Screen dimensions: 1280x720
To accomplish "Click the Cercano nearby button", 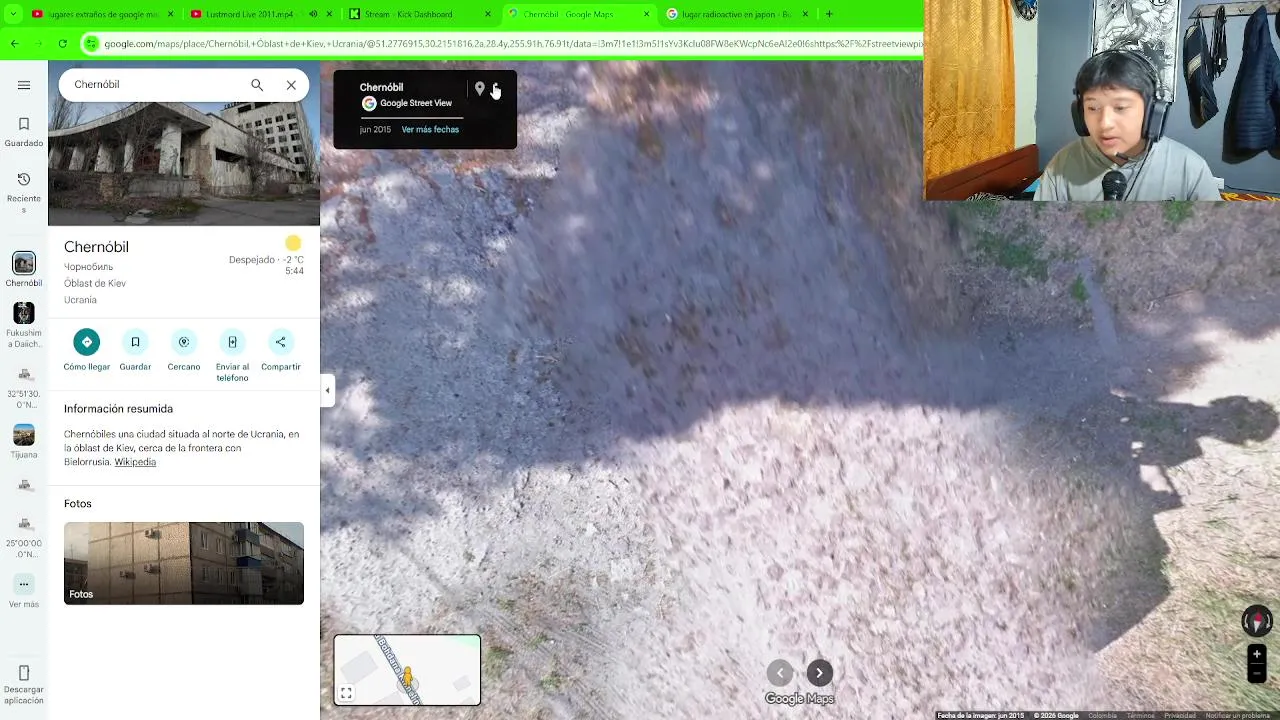I will (x=184, y=351).
